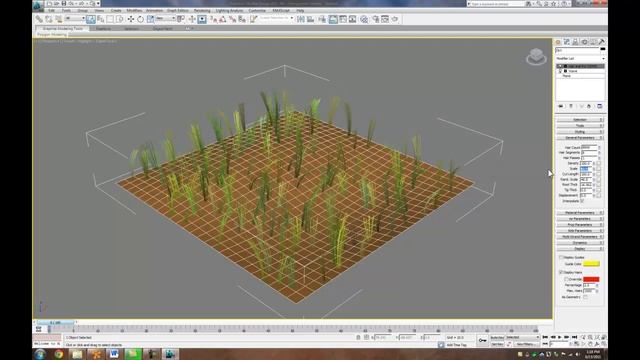Open the Mirror tool
640x360 pixels.
pos(301,19)
